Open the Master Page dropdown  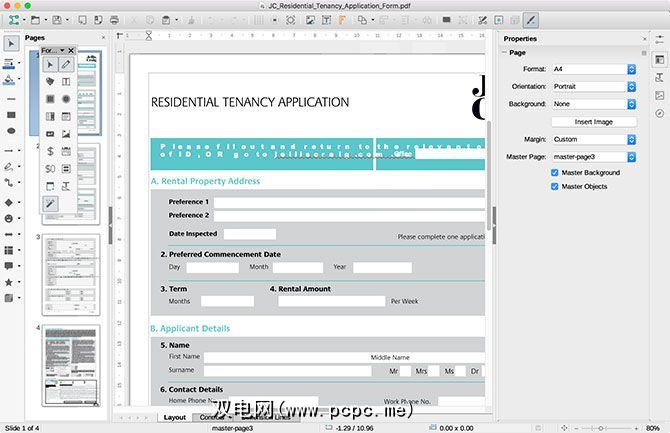[594, 157]
